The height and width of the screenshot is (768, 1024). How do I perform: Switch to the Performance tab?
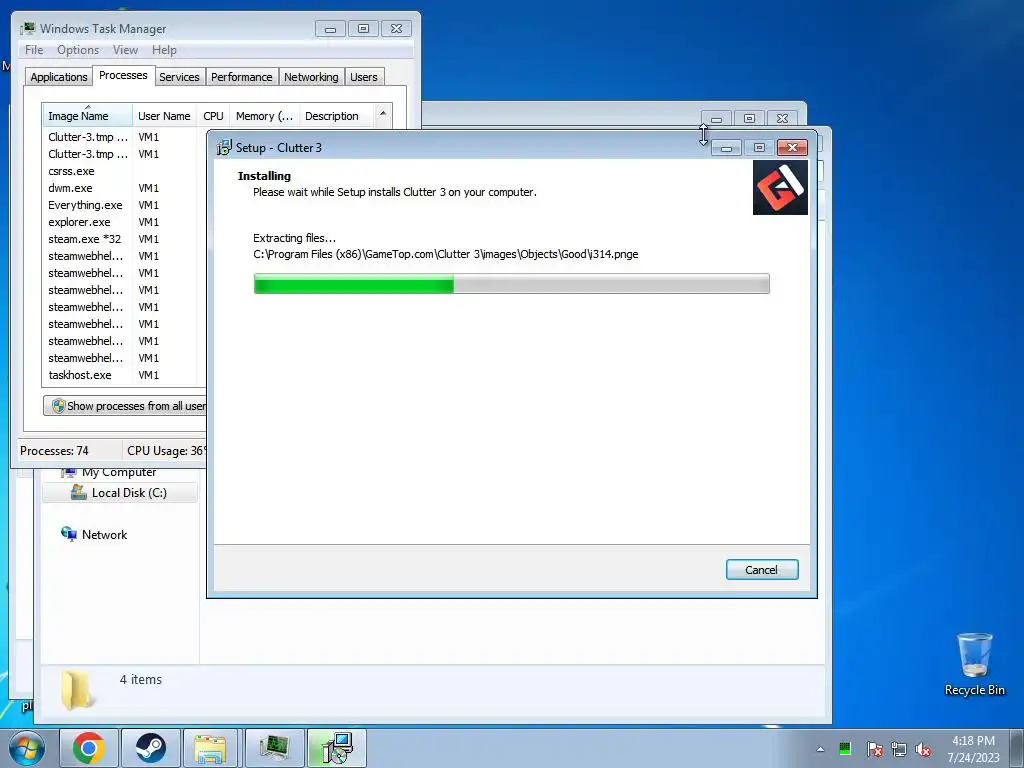241,77
